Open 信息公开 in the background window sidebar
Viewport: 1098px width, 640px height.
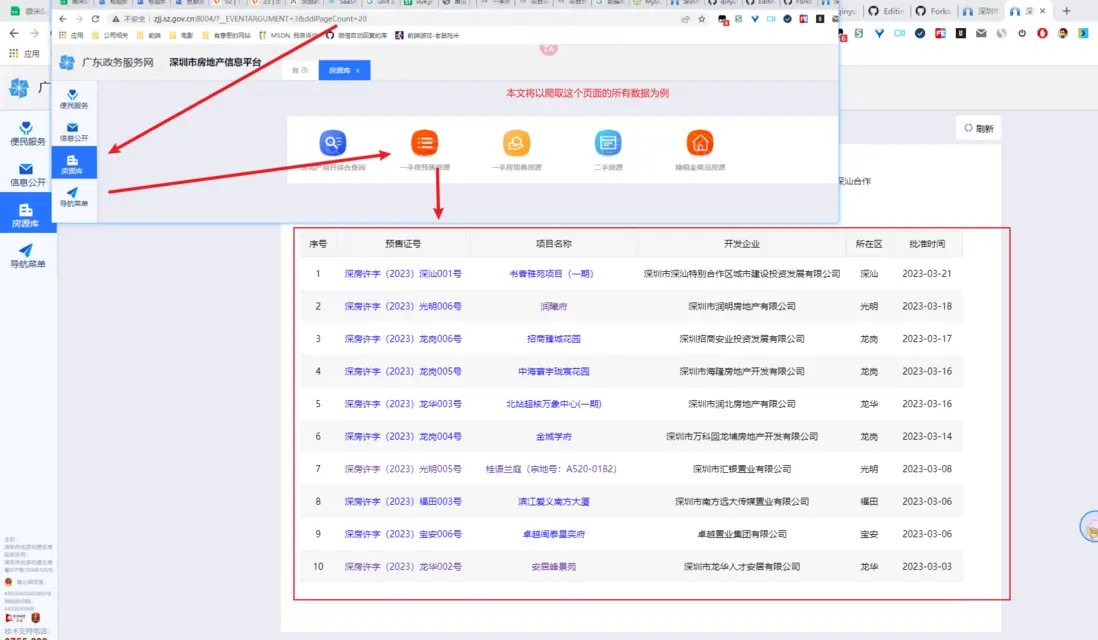(27, 174)
